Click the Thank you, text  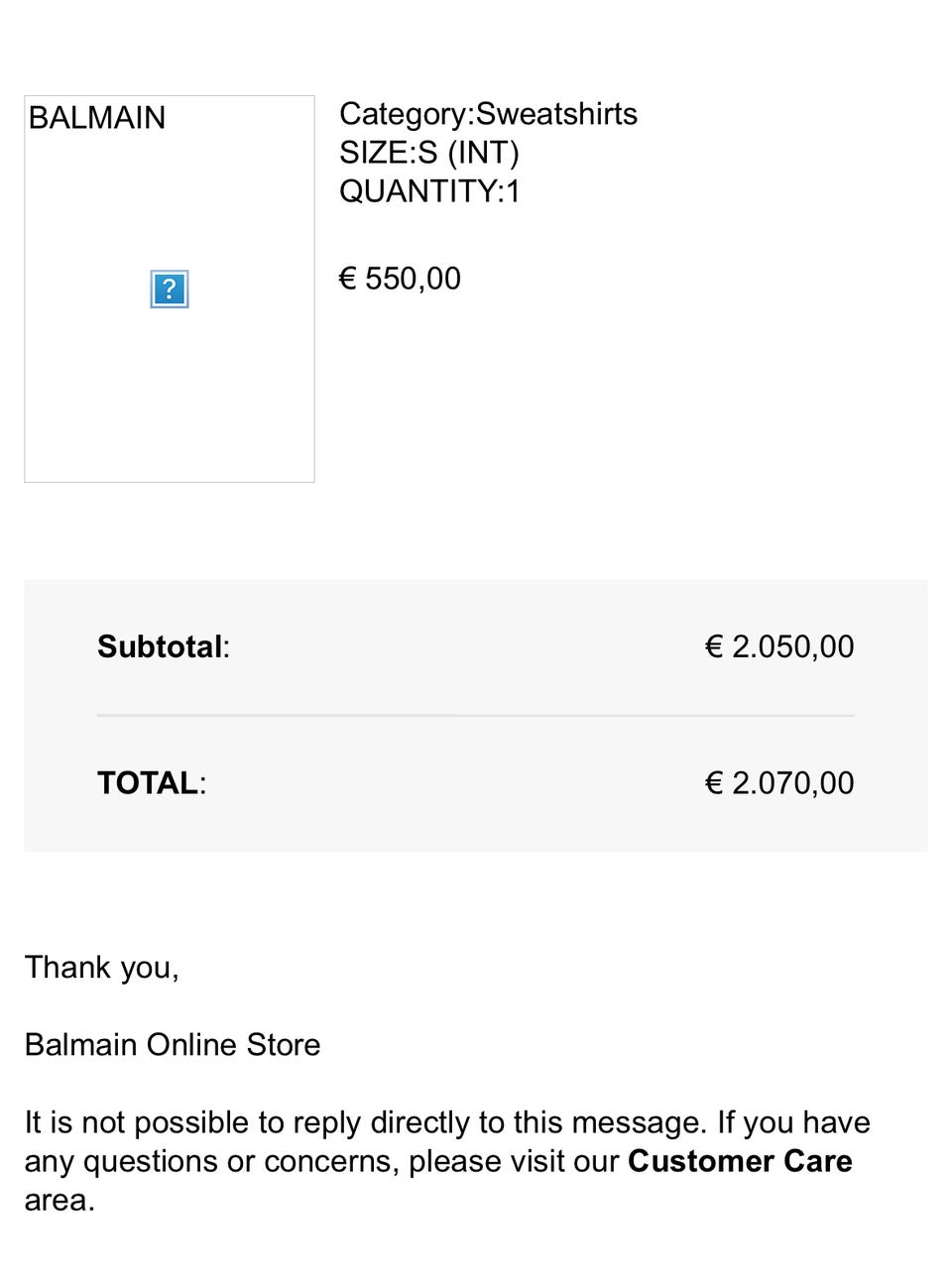pos(101,967)
